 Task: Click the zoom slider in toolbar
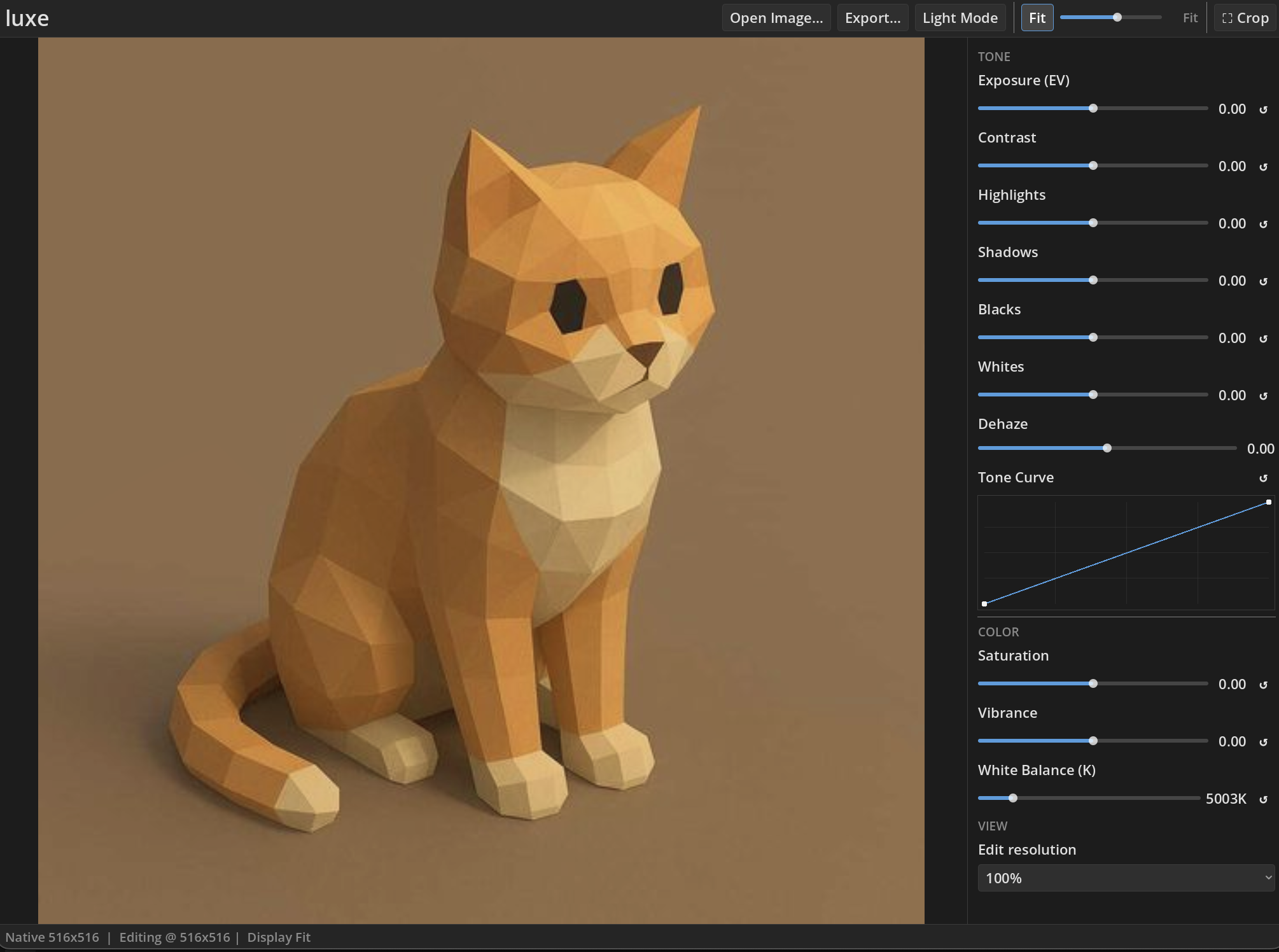click(1111, 17)
